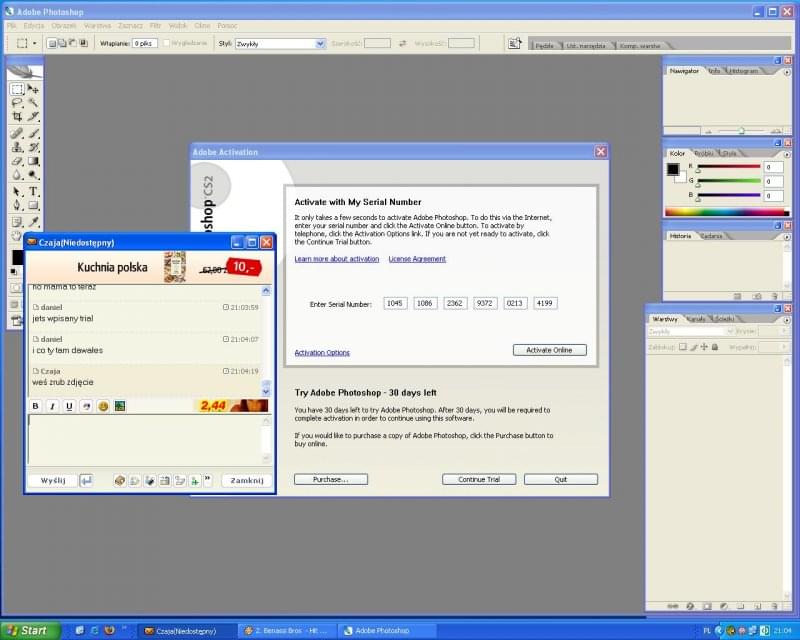Open the Warstwy panel flyout menu arrow

[x=786, y=320]
